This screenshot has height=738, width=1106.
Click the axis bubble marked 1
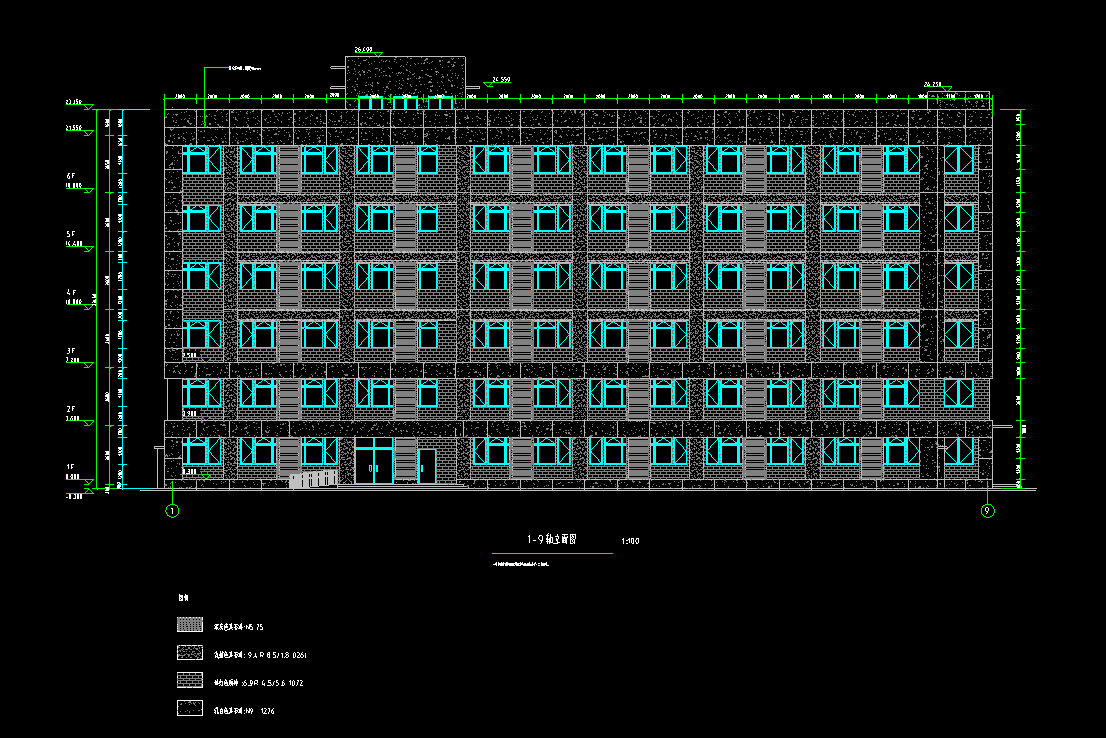coord(172,511)
